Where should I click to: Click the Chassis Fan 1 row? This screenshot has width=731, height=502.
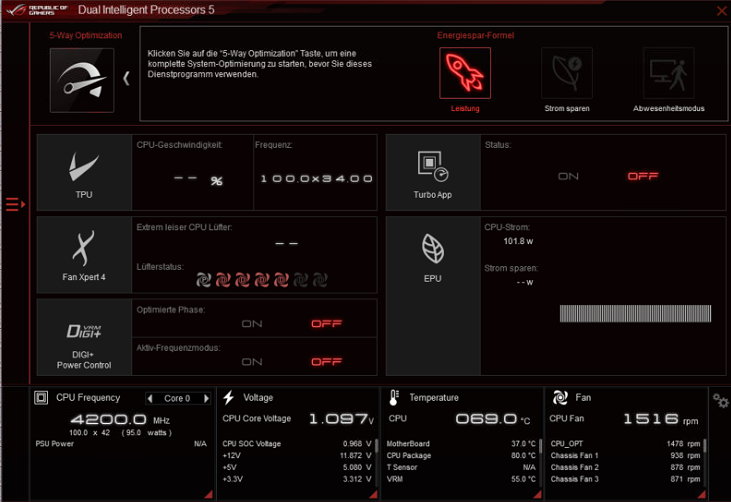(x=625, y=455)
